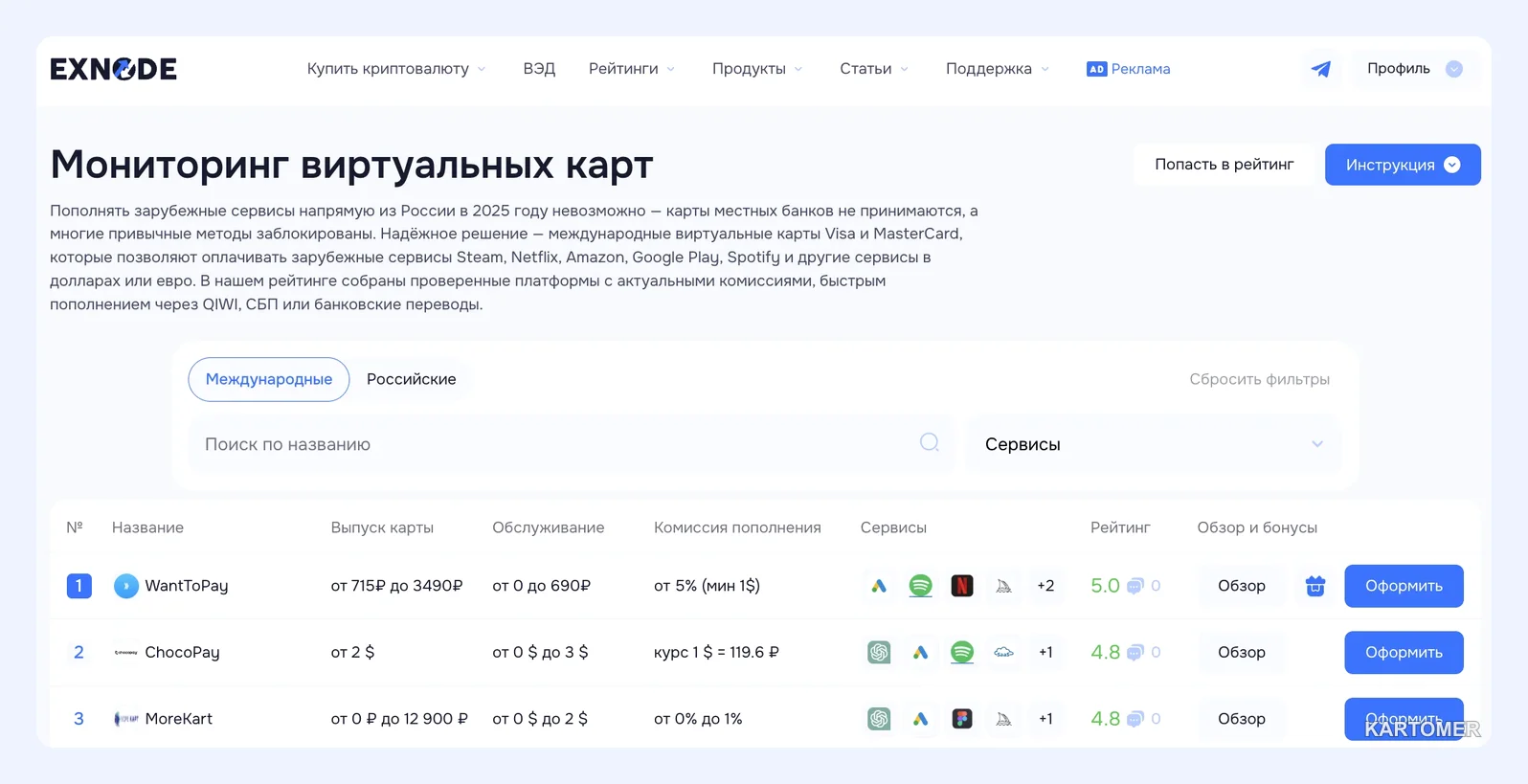The height and width of the screenshot is (784, 1528).
Task: Click the ChatGPT icon in ChocoPay row
Action: [x=879, y=652]
